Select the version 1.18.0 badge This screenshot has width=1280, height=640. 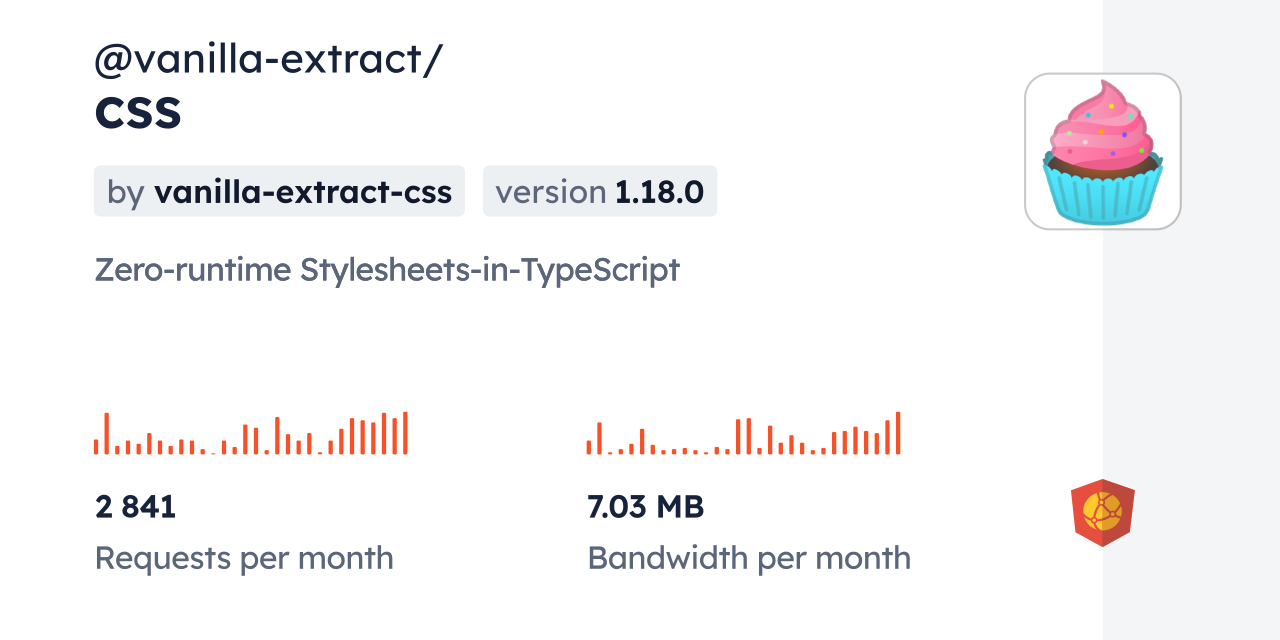(600, 191)
